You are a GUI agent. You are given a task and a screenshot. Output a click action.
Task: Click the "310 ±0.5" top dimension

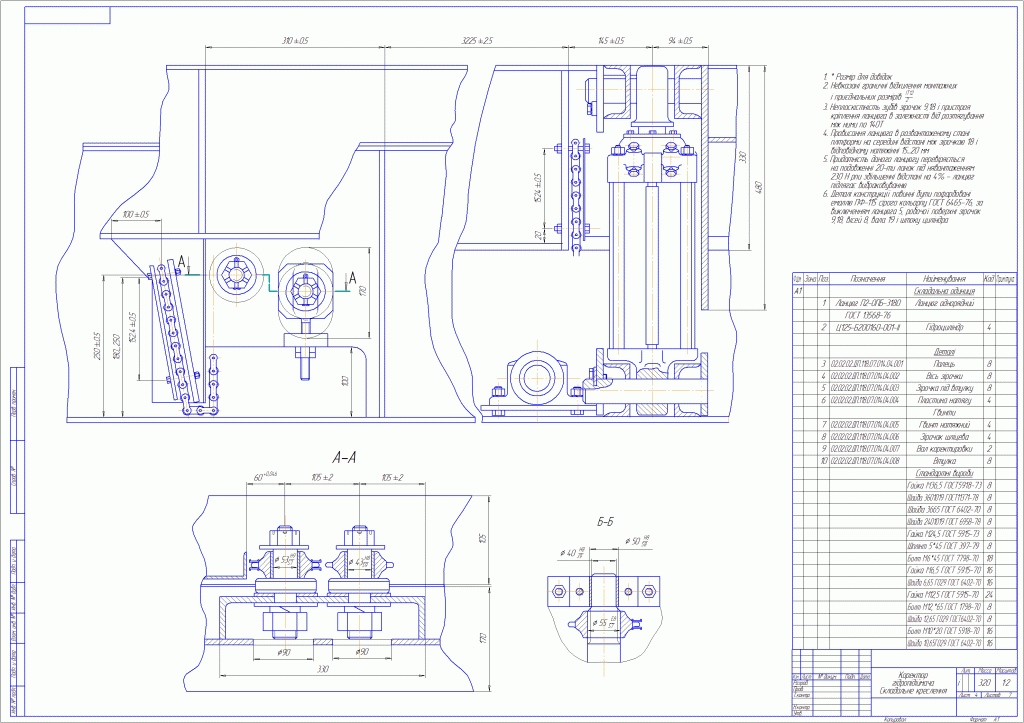click(x=295, y=40)
